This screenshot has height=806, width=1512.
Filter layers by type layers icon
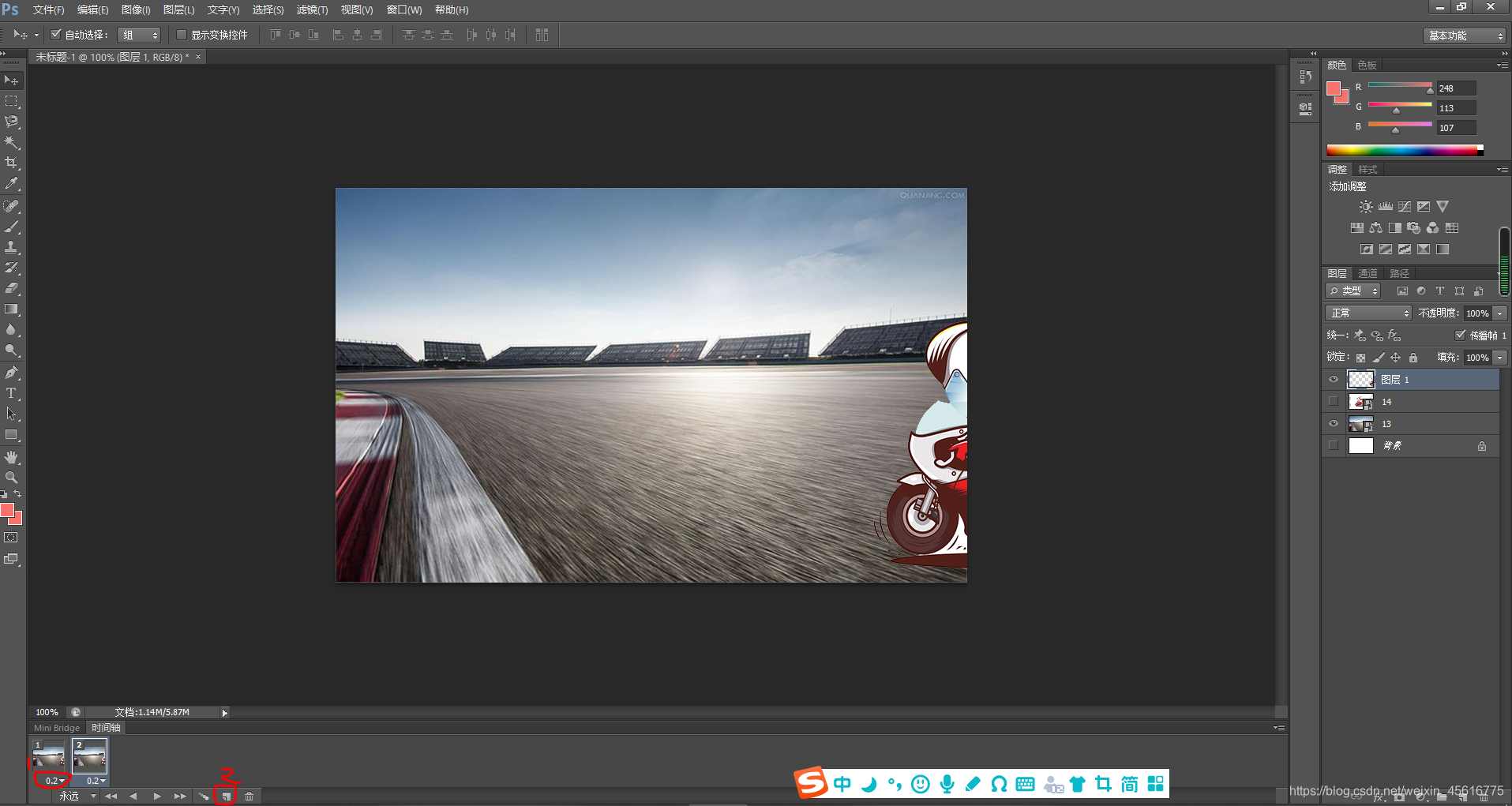click(1440, 291)
